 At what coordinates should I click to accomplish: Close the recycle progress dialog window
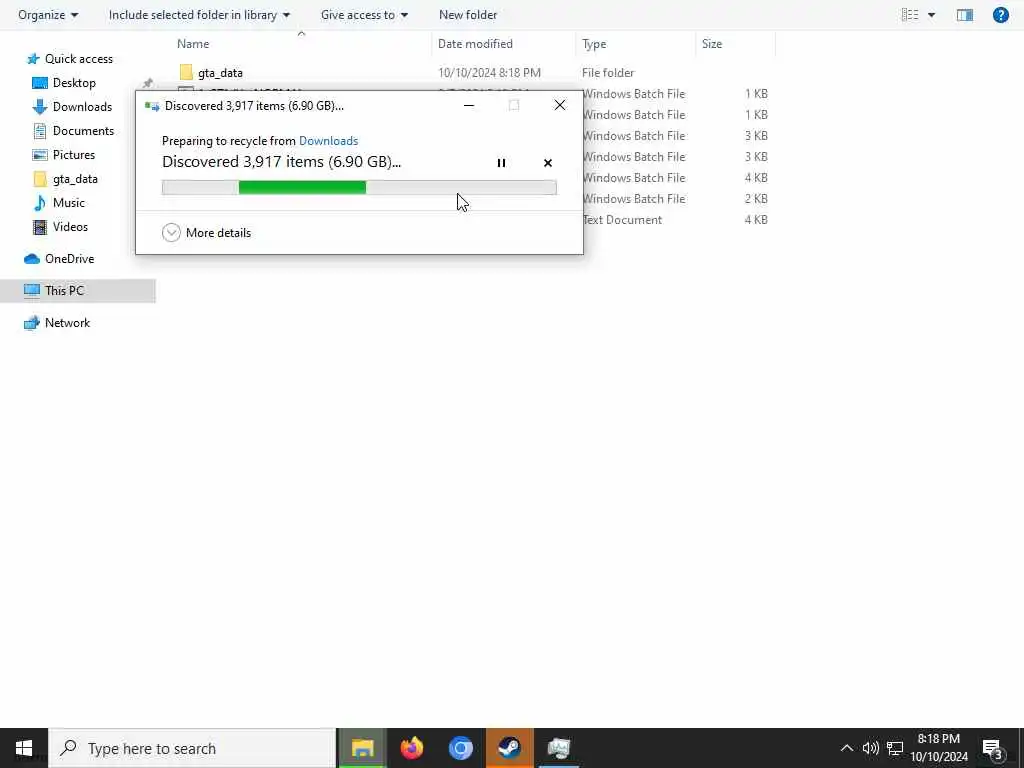point(560,105)
